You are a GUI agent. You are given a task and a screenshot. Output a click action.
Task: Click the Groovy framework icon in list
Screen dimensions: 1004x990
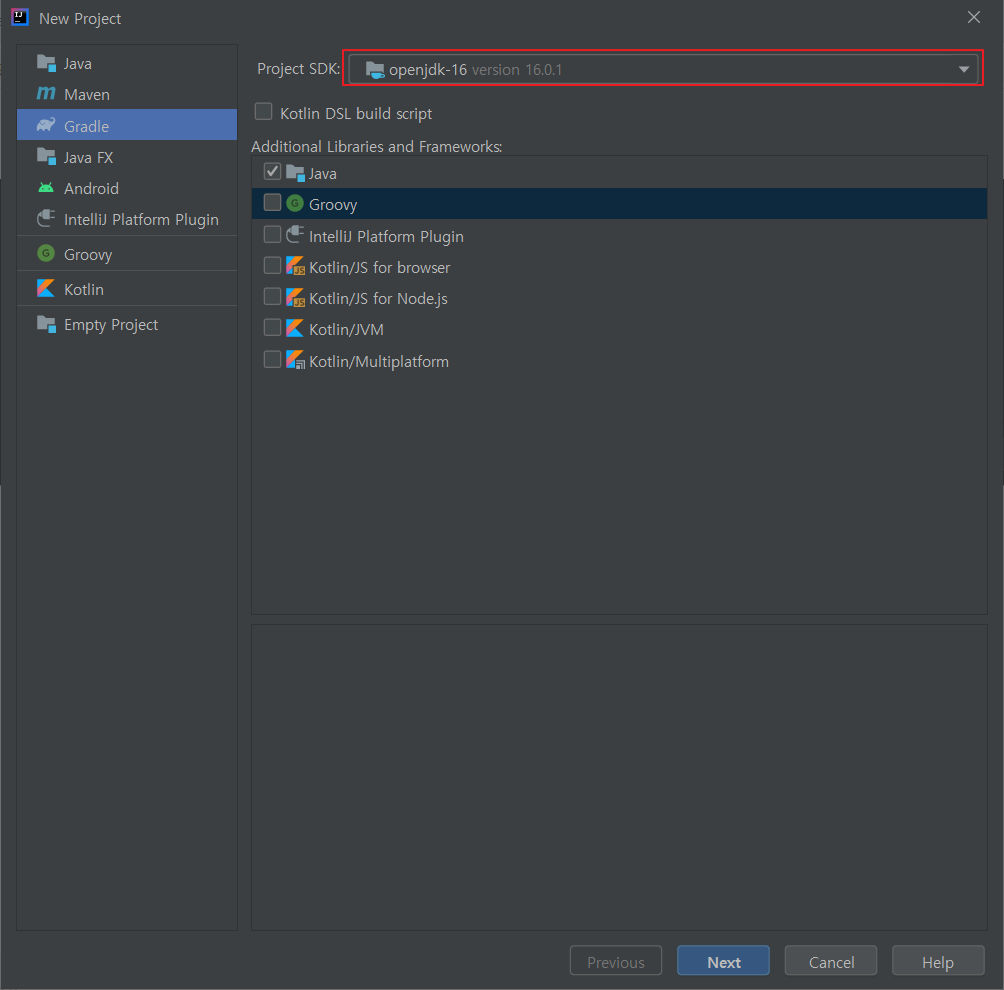coord(295,204)
